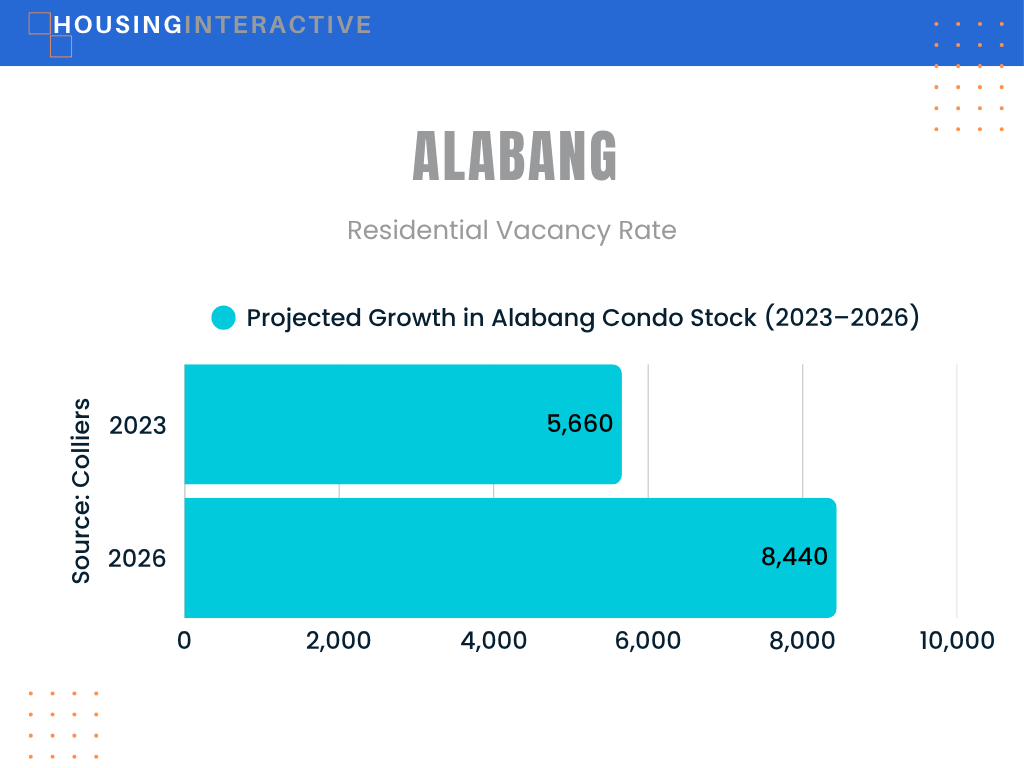Click the 6,000 x-axis tick label

coord(648,641)
